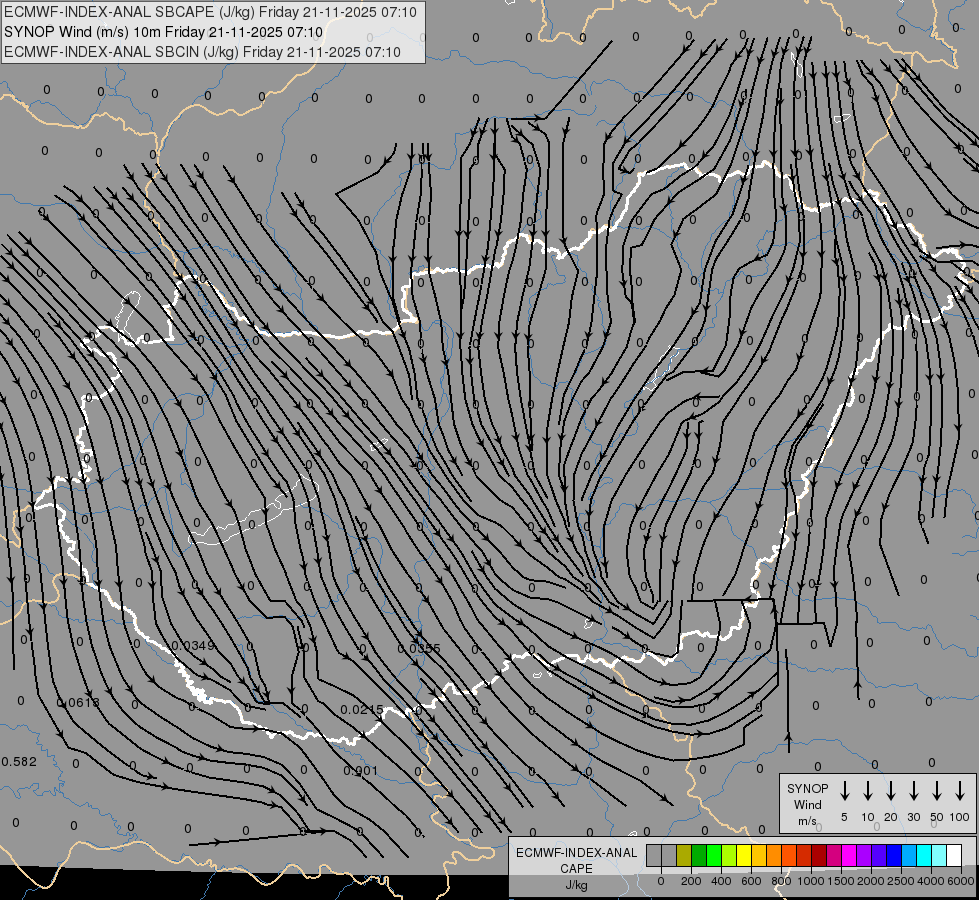Click the map value 0.0355
The image size is (979, 900).
pos(419,648)
